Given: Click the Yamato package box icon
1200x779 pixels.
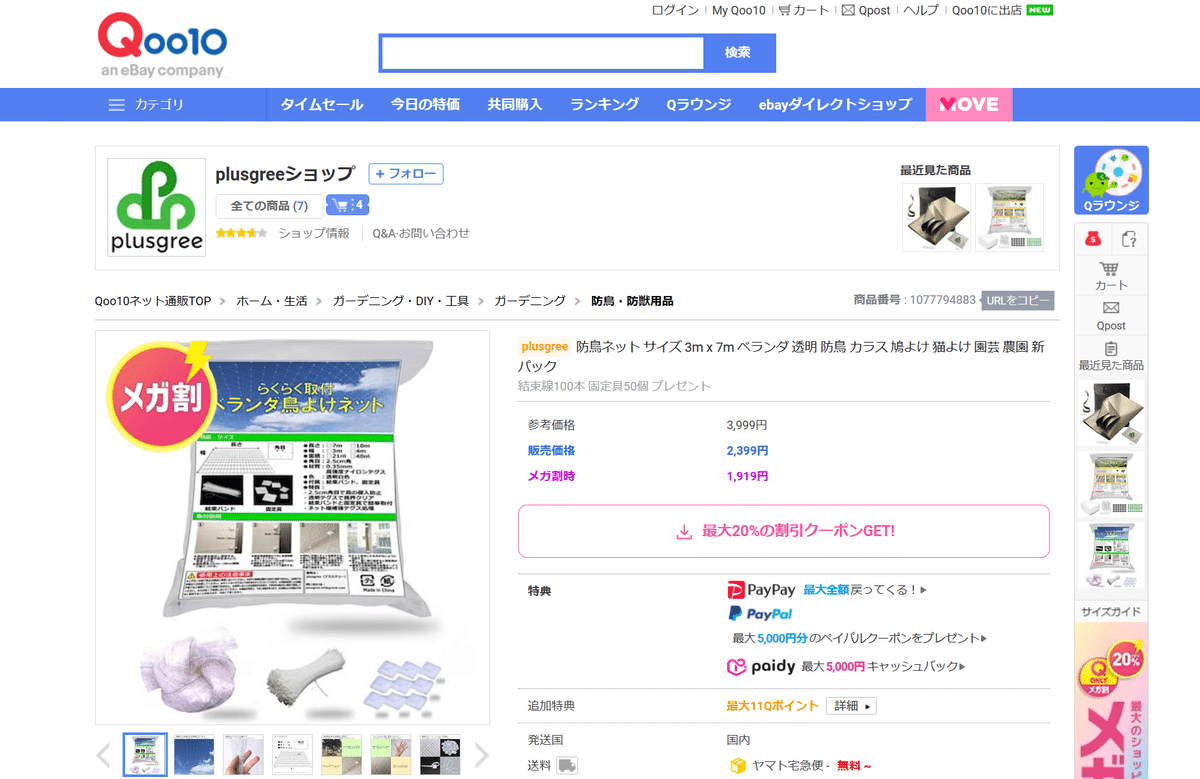Looking at the screenshot, I should pos(739,766).
